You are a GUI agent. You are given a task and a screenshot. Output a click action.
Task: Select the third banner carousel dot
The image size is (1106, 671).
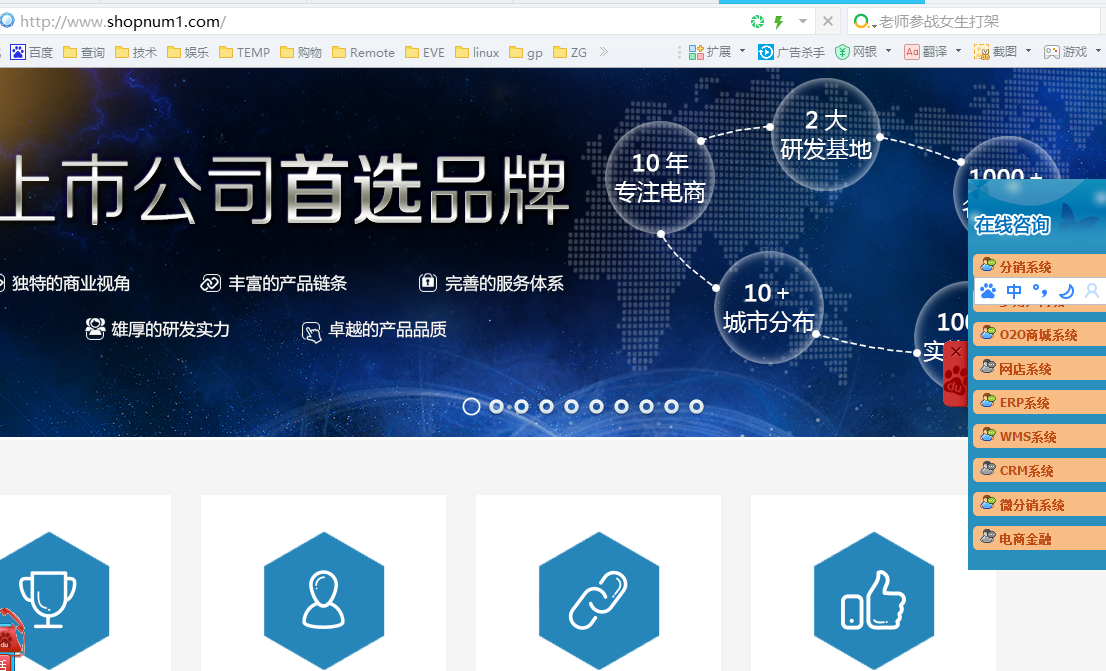coord(521,406)
